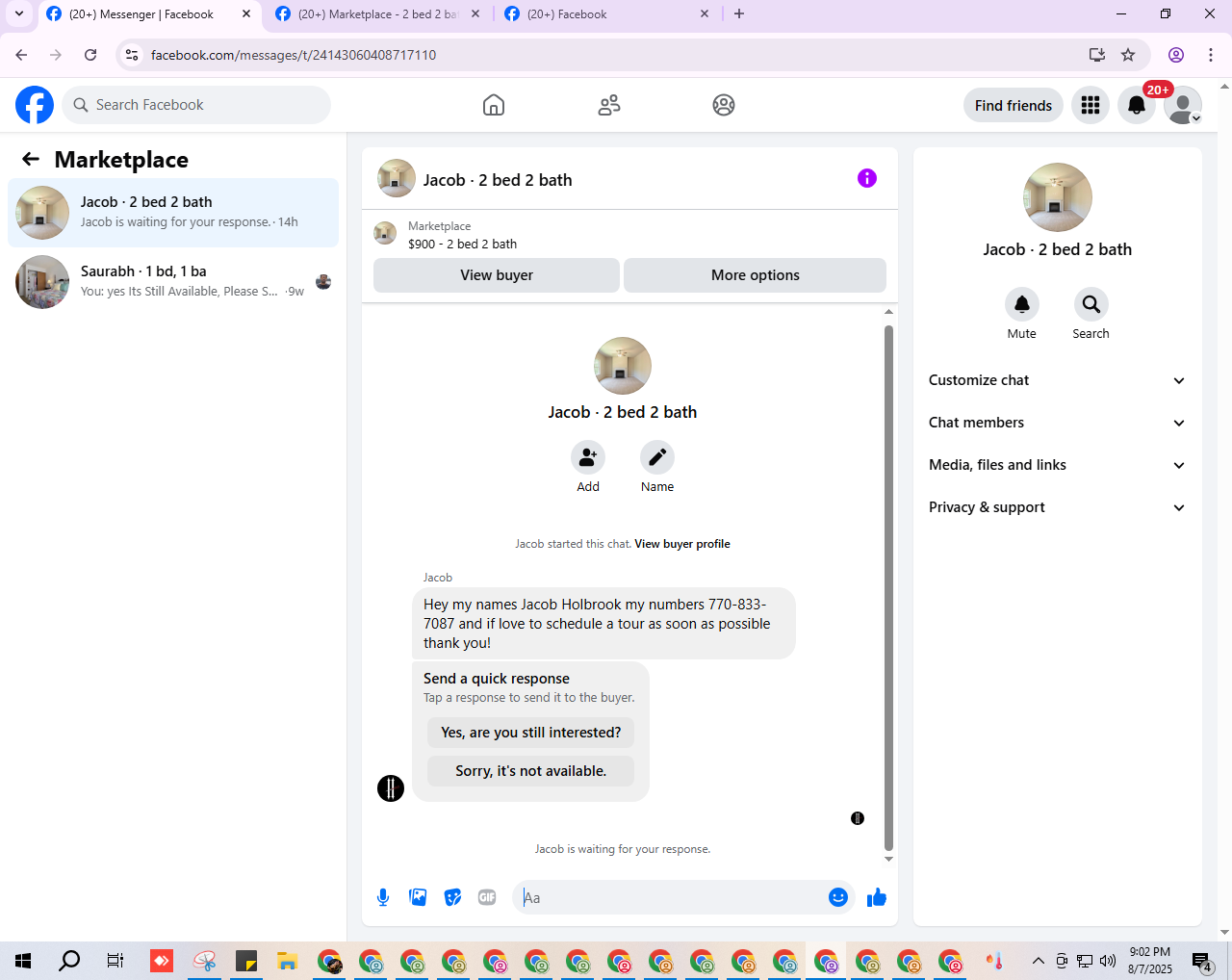1232x980 pixels.
Task: Choose a sticker from the sticker icon
Action: [452, 897]
